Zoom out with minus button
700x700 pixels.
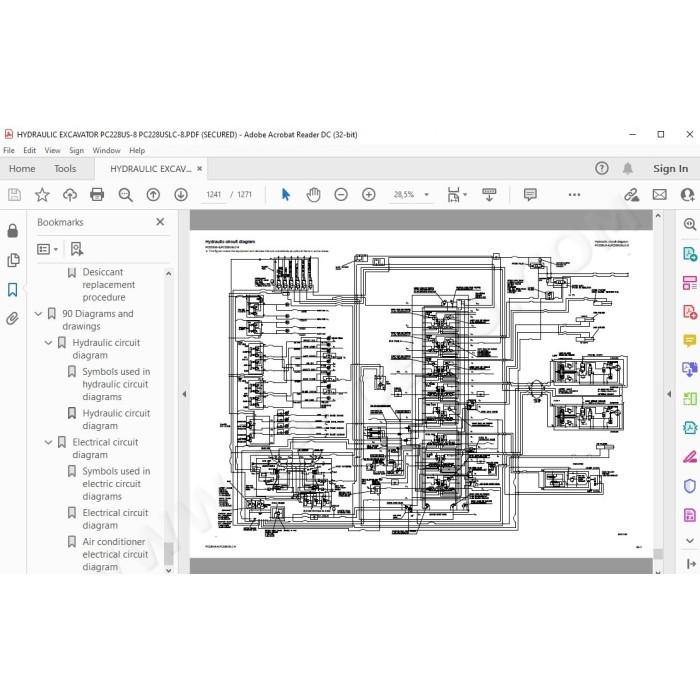tap(341, 195)
